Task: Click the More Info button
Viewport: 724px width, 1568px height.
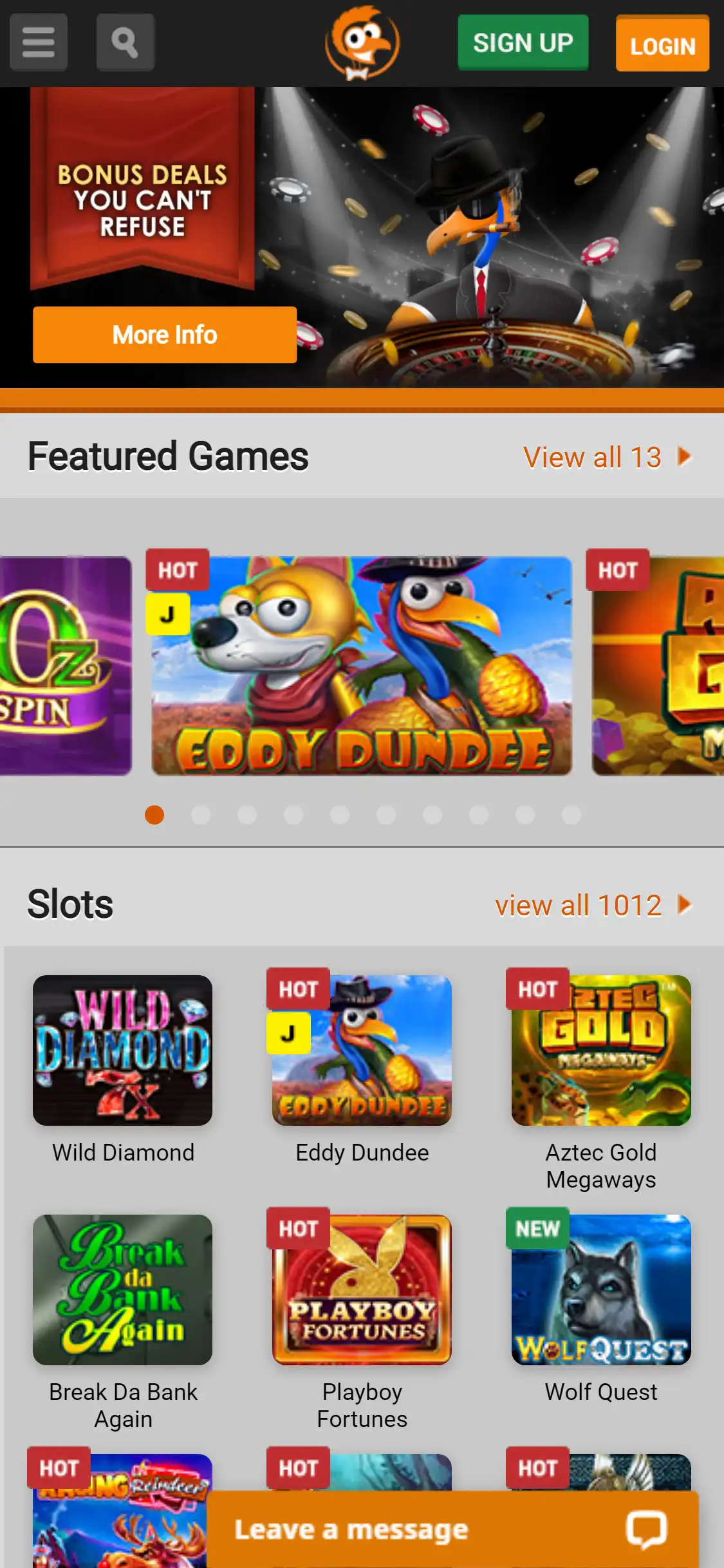Action: (165, 335)
